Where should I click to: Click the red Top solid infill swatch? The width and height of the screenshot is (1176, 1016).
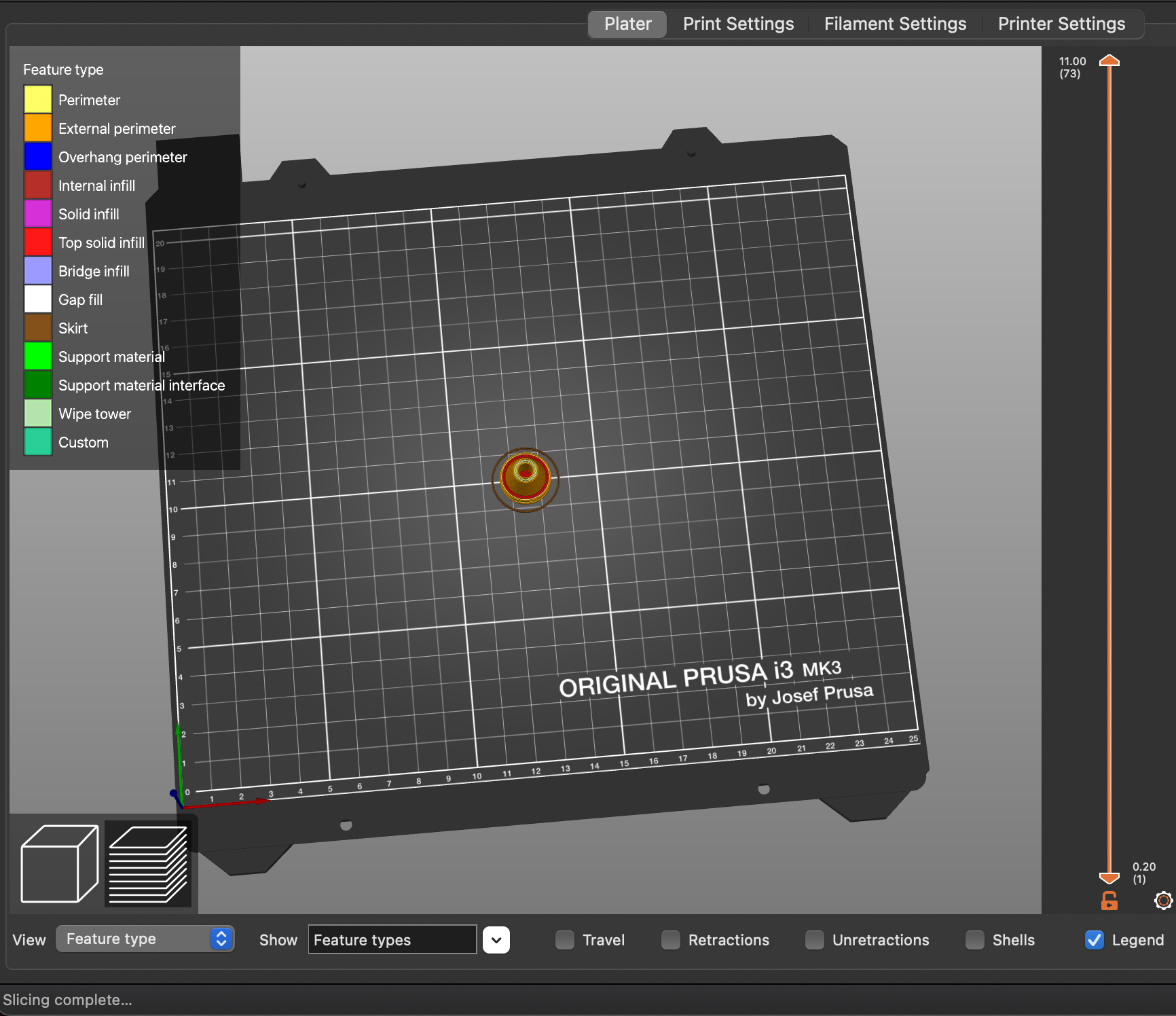[x=38, y=242]
